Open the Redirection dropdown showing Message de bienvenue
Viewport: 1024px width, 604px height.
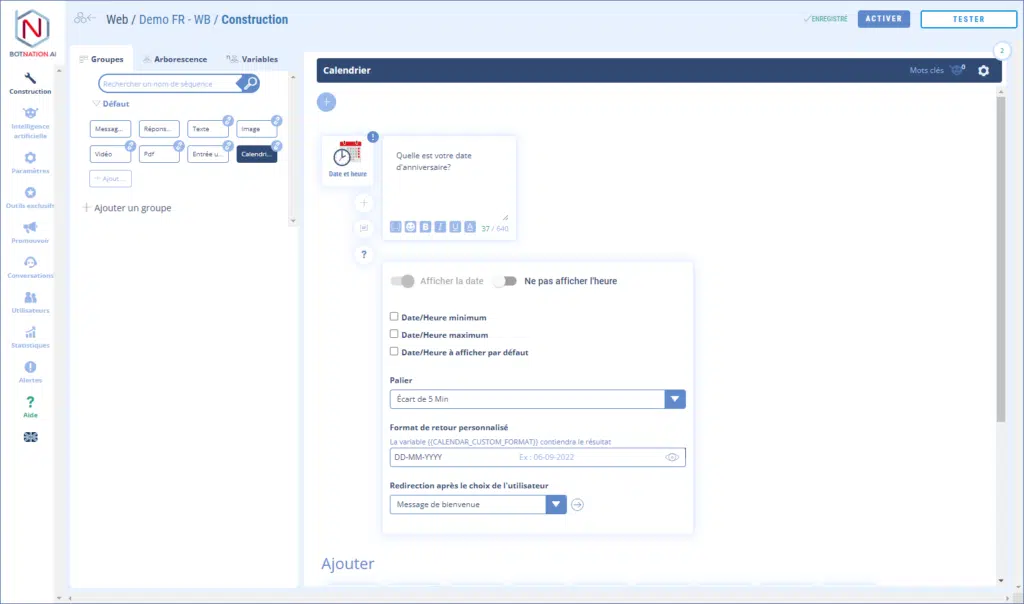(479, 504)
